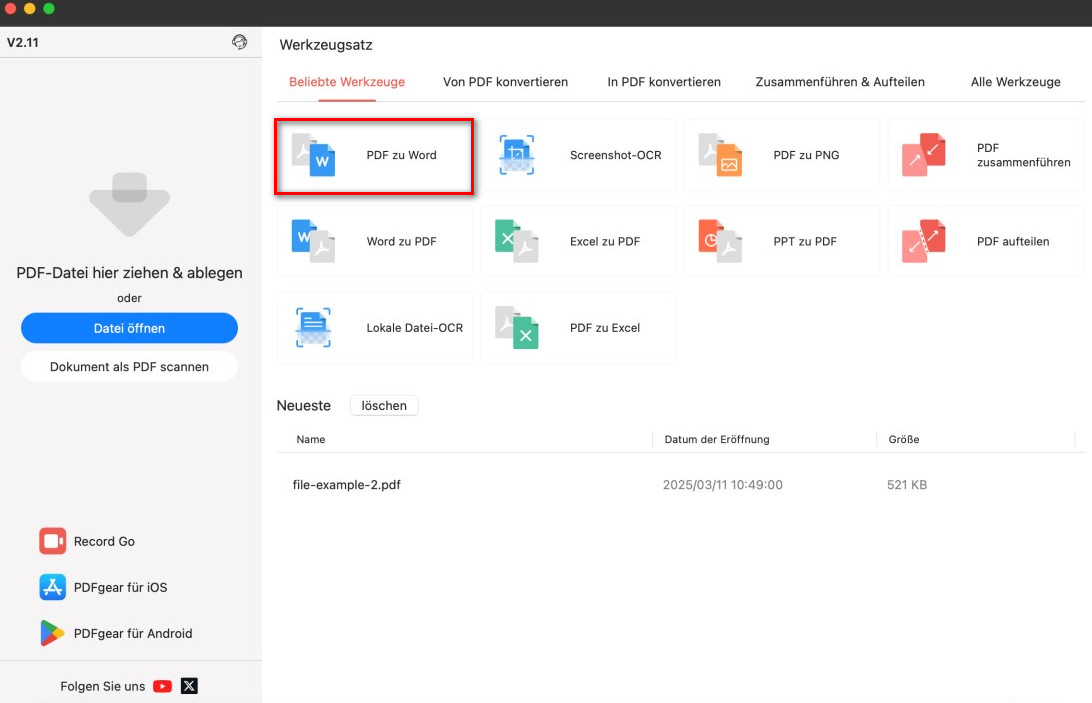The image size is (1092, 703).
Task: Open the PDF zu Word tool
Action: (x=374, y=155)
